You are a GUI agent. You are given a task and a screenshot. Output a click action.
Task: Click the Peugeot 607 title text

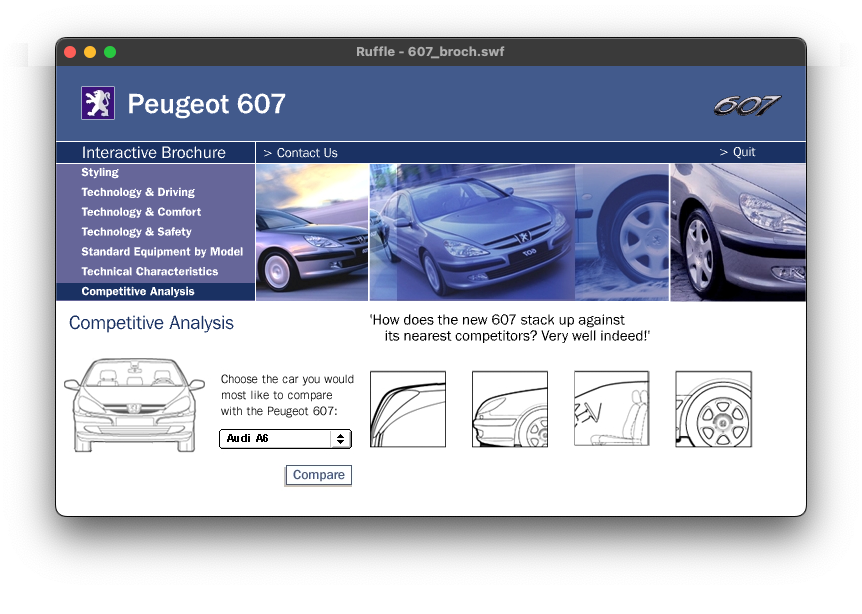[x=206, y=104]
